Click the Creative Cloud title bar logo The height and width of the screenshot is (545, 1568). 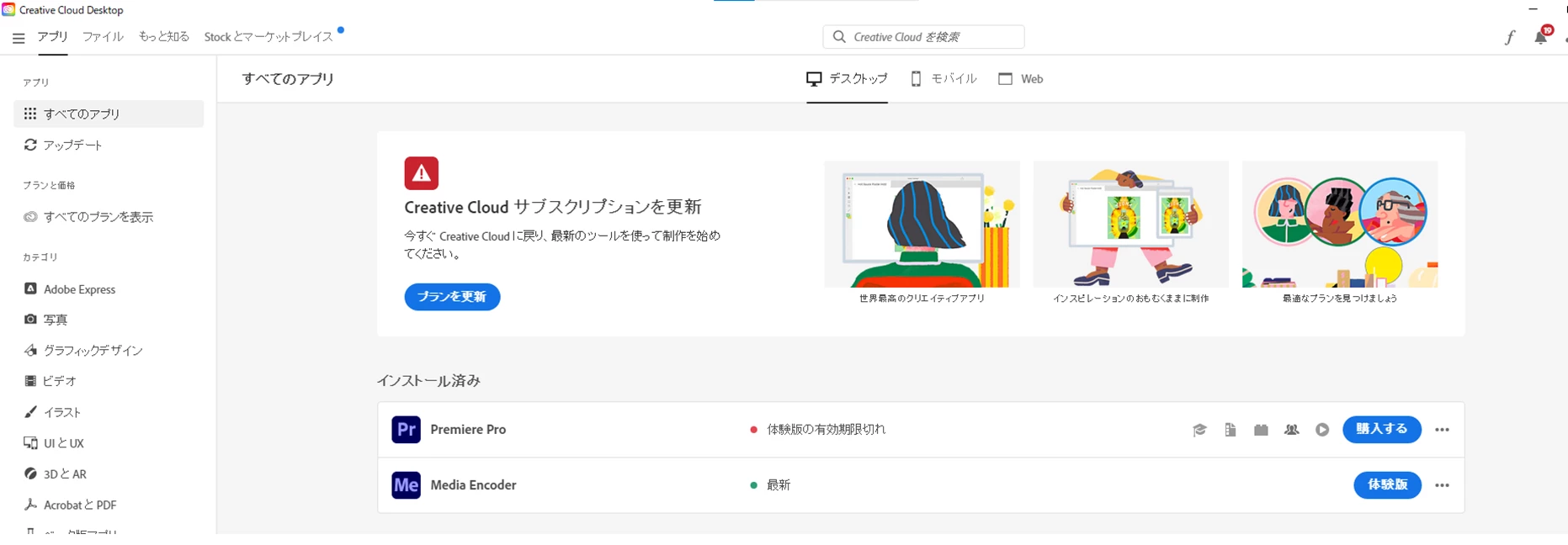pyautogui.click(x=8, y=9)
